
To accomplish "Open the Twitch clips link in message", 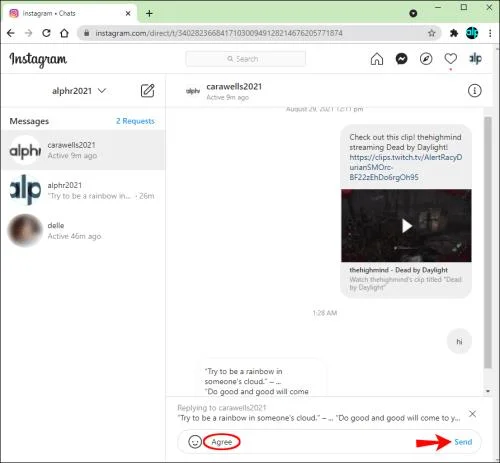I will tap(406, 167).
